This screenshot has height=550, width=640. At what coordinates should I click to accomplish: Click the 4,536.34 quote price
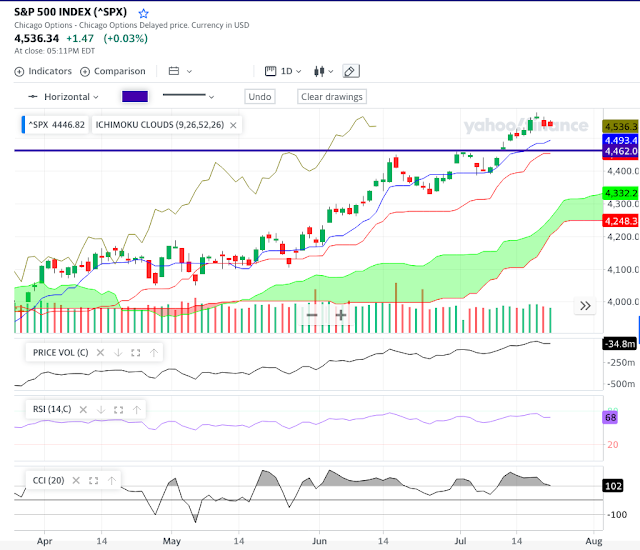[x=37, y=38]
